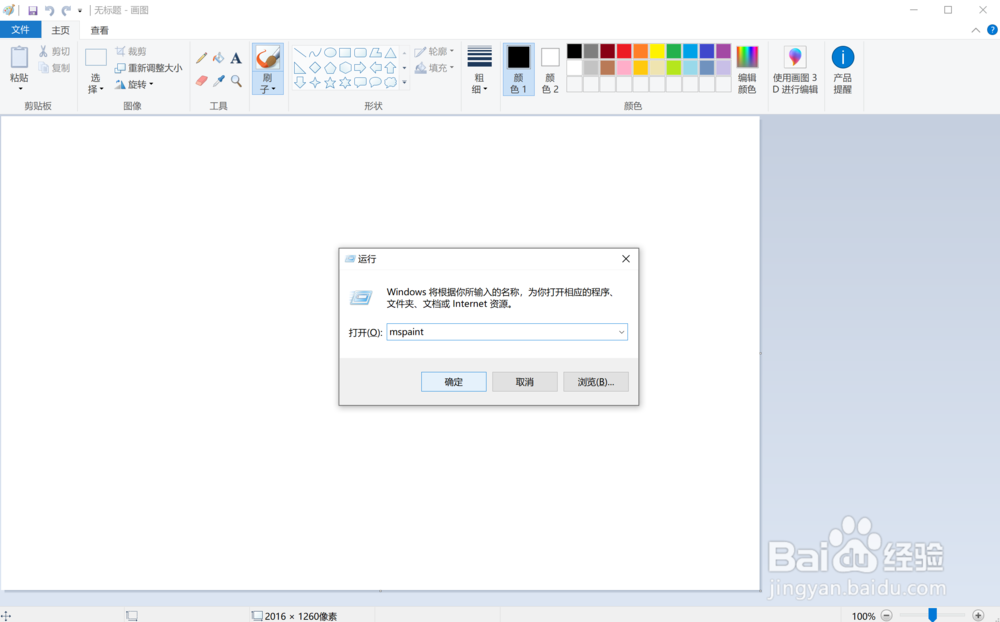Select the five-pointed star shape

329,82
